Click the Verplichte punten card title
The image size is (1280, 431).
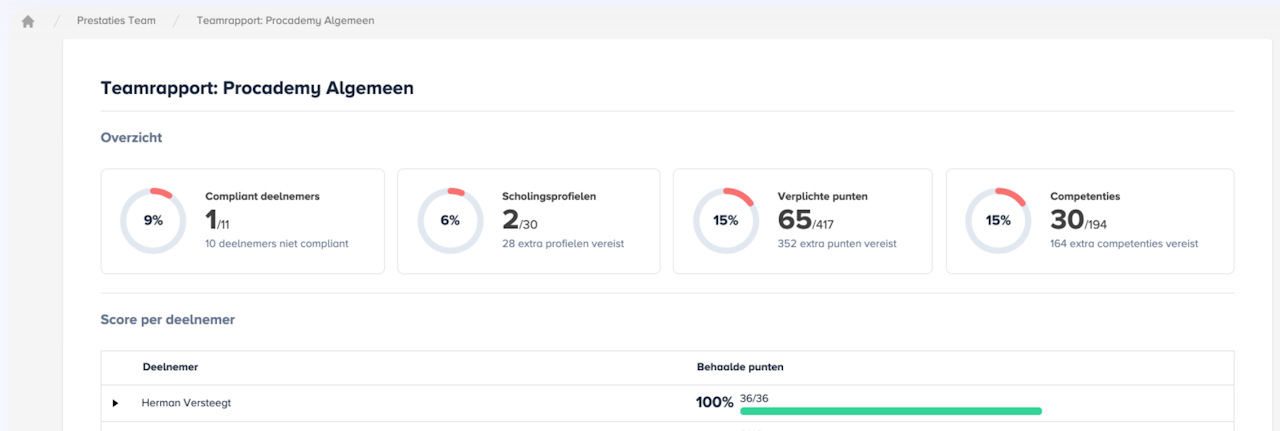click(x=822, y=197)
